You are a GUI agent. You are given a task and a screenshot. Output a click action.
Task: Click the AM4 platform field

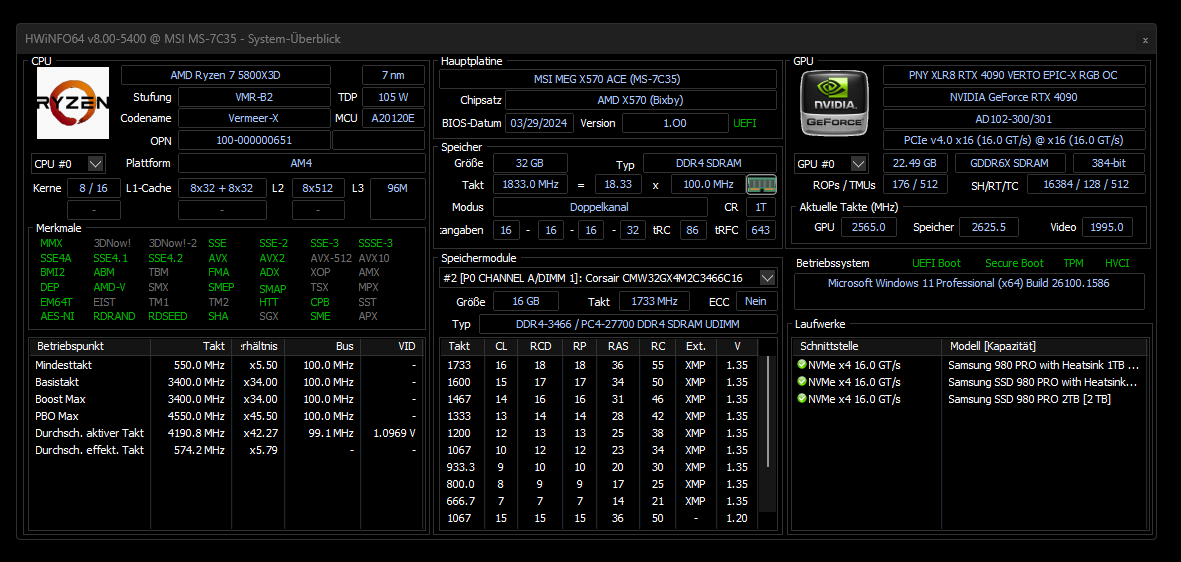(x=301, y=163)
